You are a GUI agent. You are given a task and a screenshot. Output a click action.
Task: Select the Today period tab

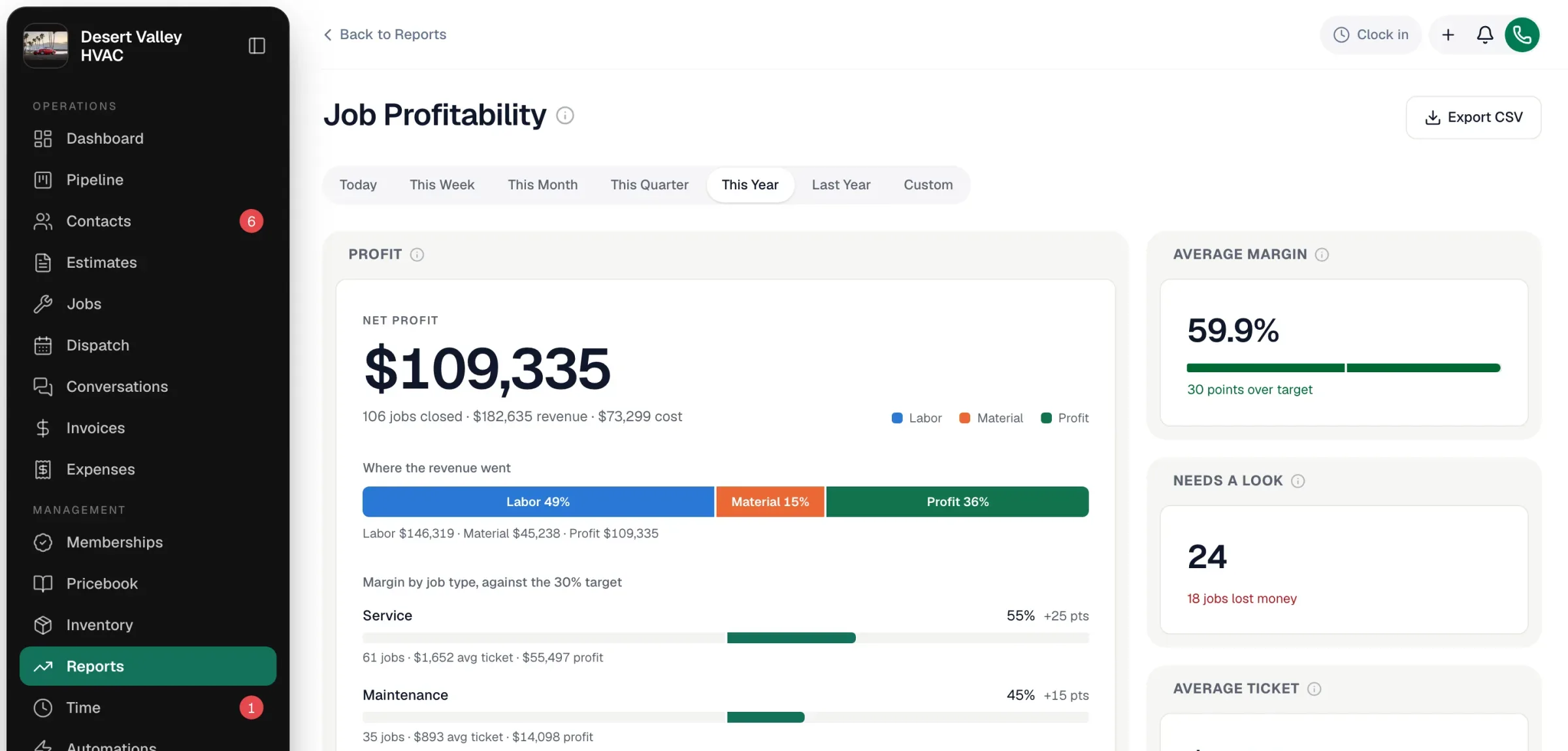click(358, 185)
